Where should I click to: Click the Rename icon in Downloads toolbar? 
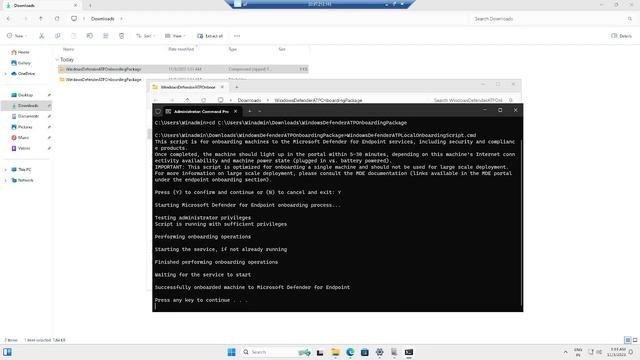point(89,36)
